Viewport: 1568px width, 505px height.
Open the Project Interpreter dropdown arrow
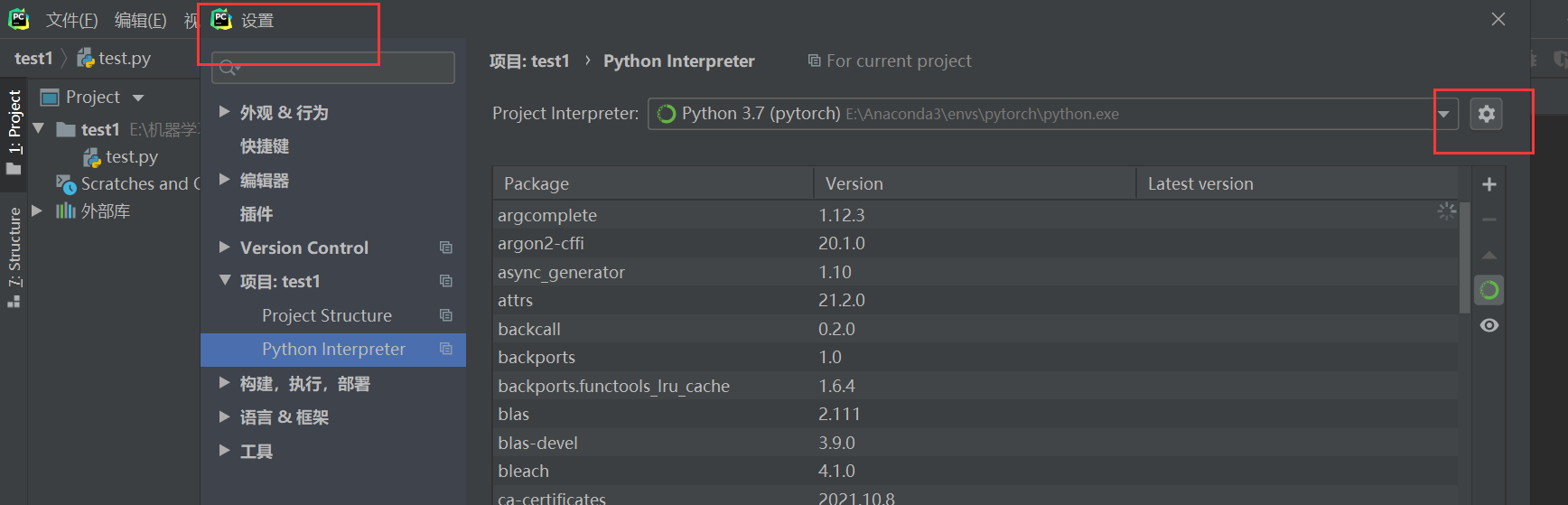[1443, 114]
